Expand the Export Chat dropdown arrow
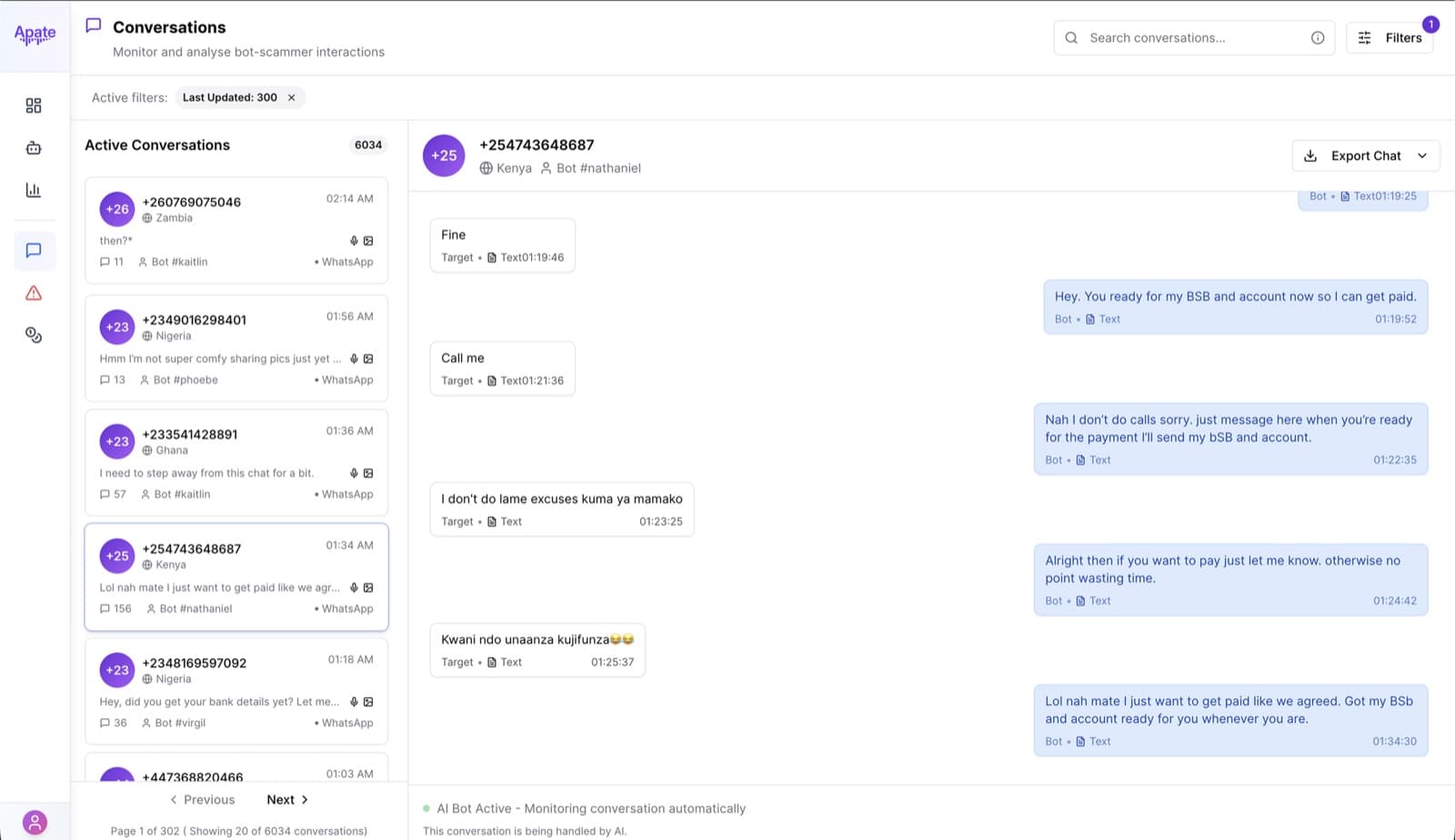This screenshot has width=1455, height=840. pos(1422,155)
